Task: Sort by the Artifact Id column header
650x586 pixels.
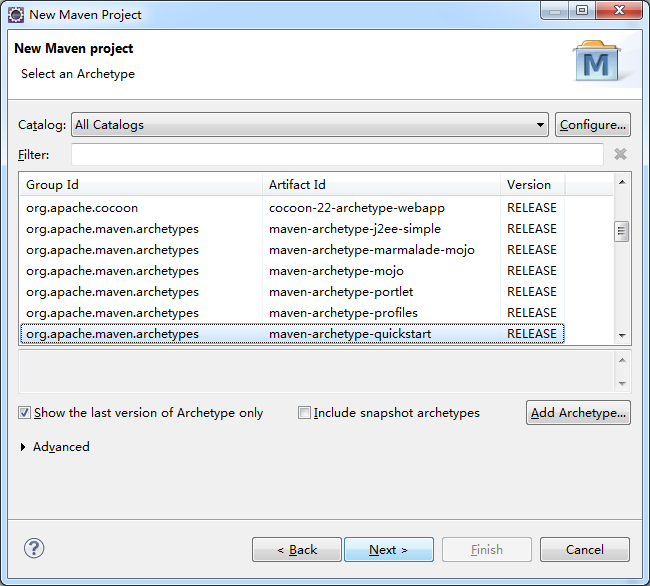Action: [x=381, y=185]
